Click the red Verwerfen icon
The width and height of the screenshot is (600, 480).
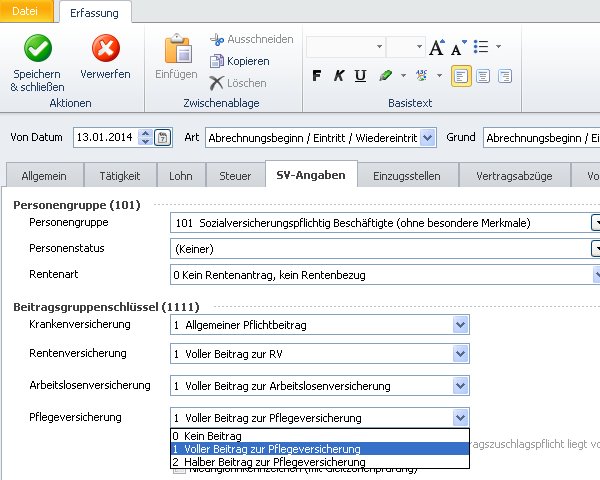coord(105,49)
